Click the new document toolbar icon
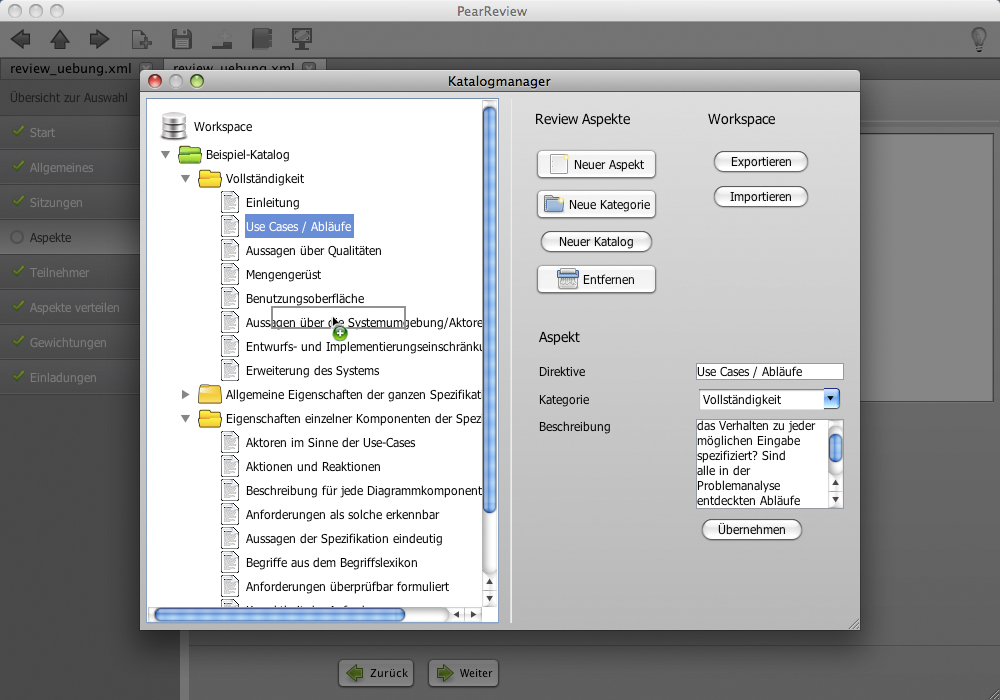The width and height of the screenshot is (1000, 700). click(141, 40)
